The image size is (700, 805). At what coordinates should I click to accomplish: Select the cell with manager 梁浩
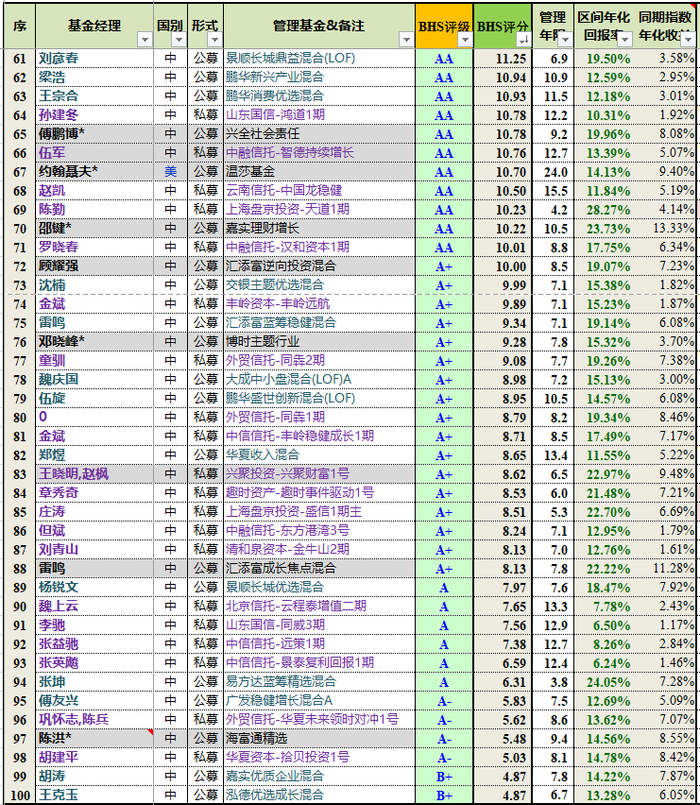(x=94, y=78)
